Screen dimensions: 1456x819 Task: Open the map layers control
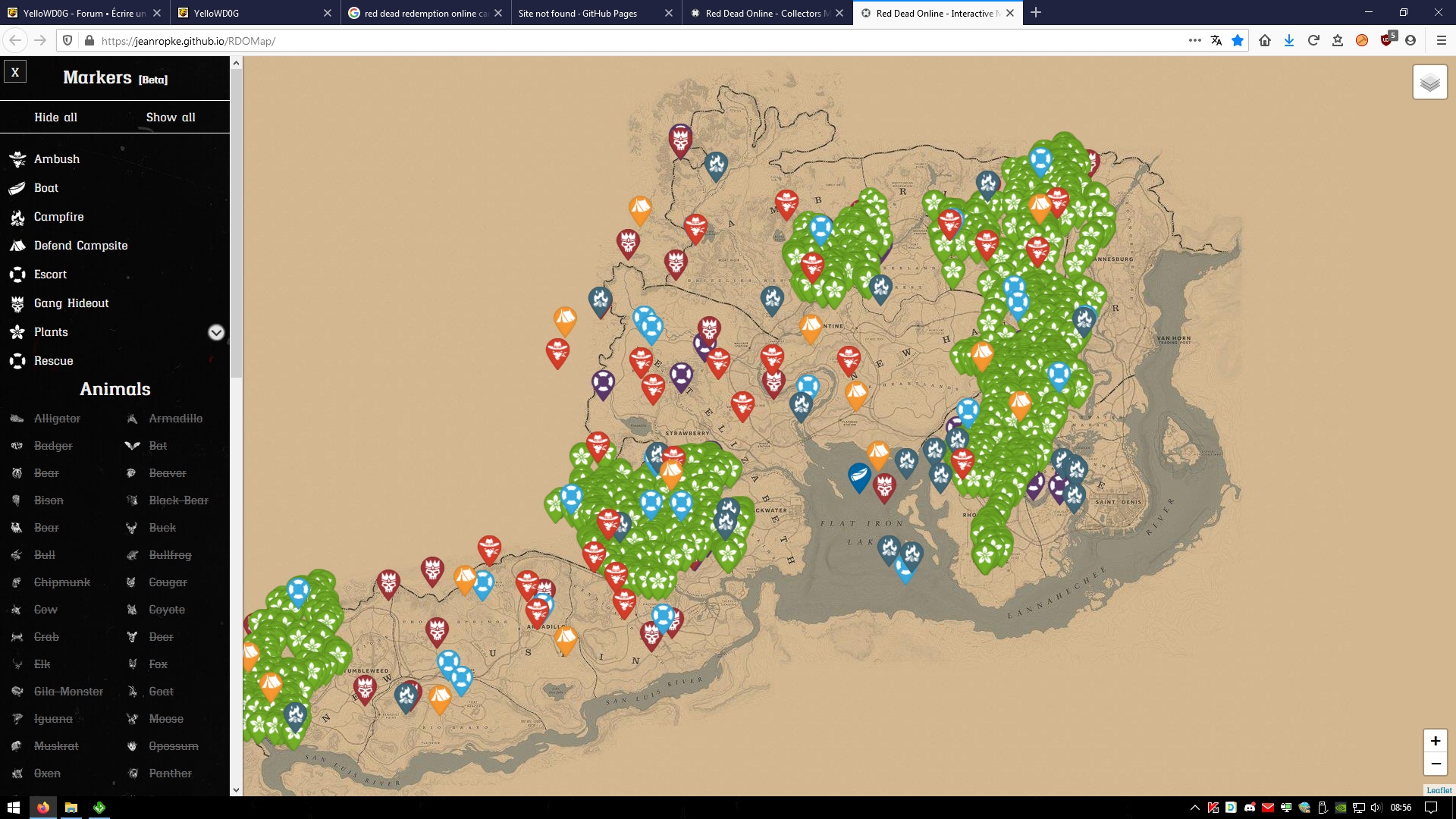click(x=1429, y=82)
